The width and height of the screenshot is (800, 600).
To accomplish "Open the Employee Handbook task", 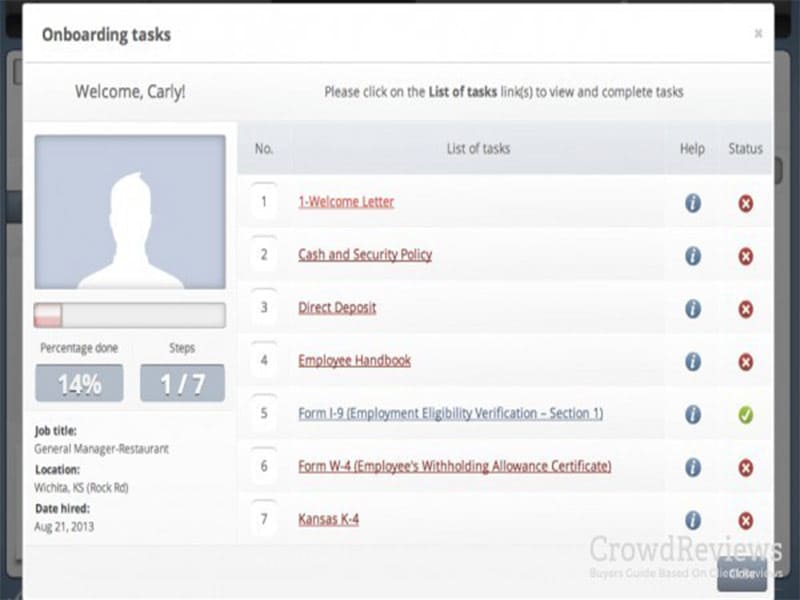I will click(x=354, y=360).
